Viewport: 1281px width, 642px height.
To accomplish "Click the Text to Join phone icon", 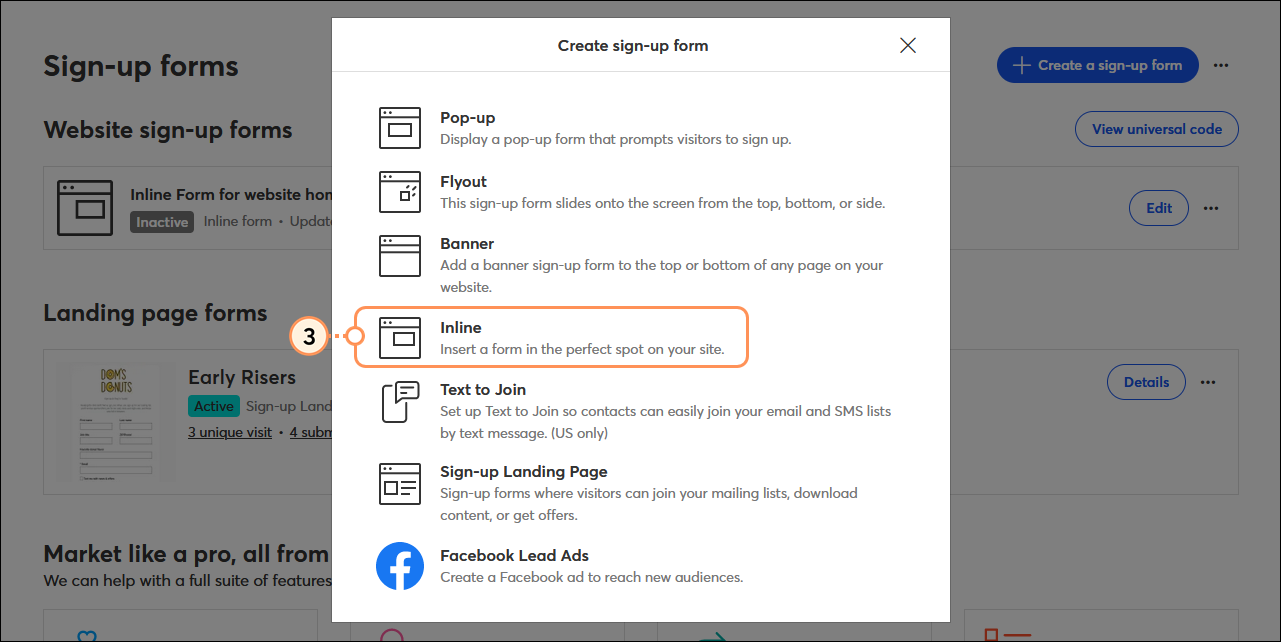I will 400,402.
